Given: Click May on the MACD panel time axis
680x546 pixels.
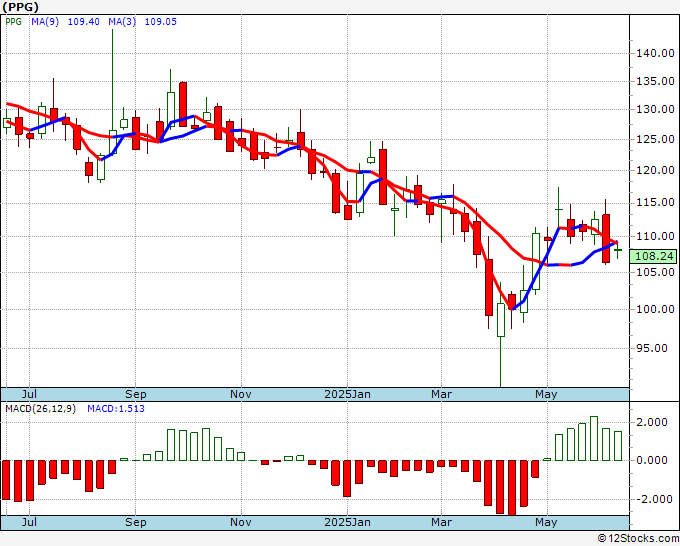Looking at the screenshot, I should pos(546,522).
